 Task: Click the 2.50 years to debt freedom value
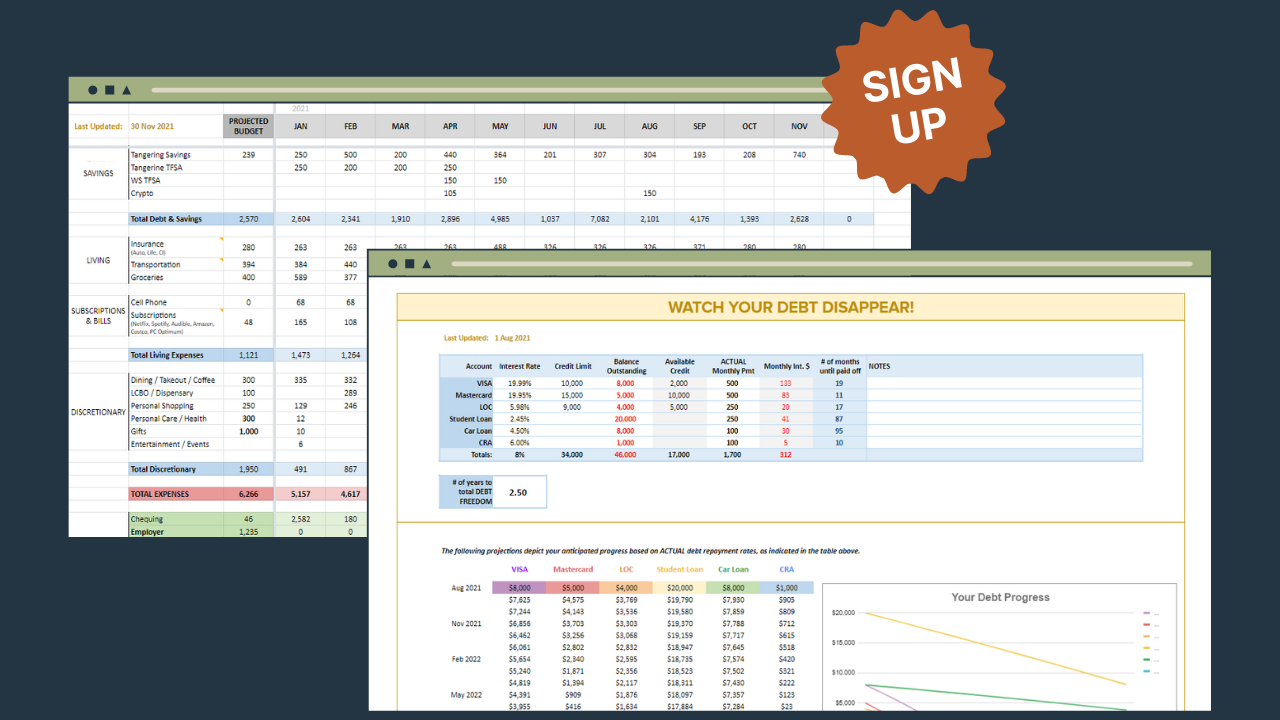coord(518,492)
